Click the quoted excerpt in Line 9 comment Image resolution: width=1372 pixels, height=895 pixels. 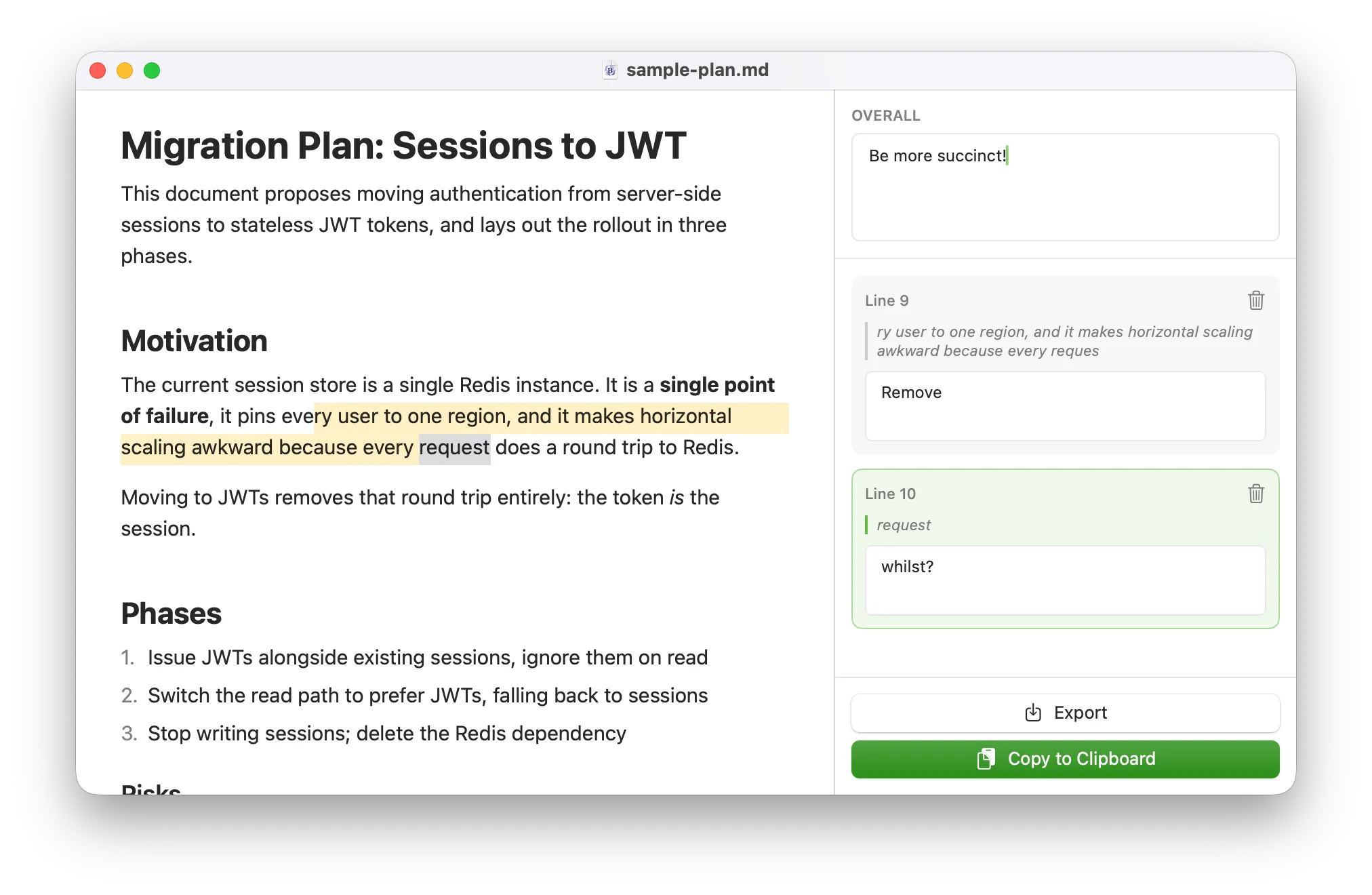point(1064,341)
